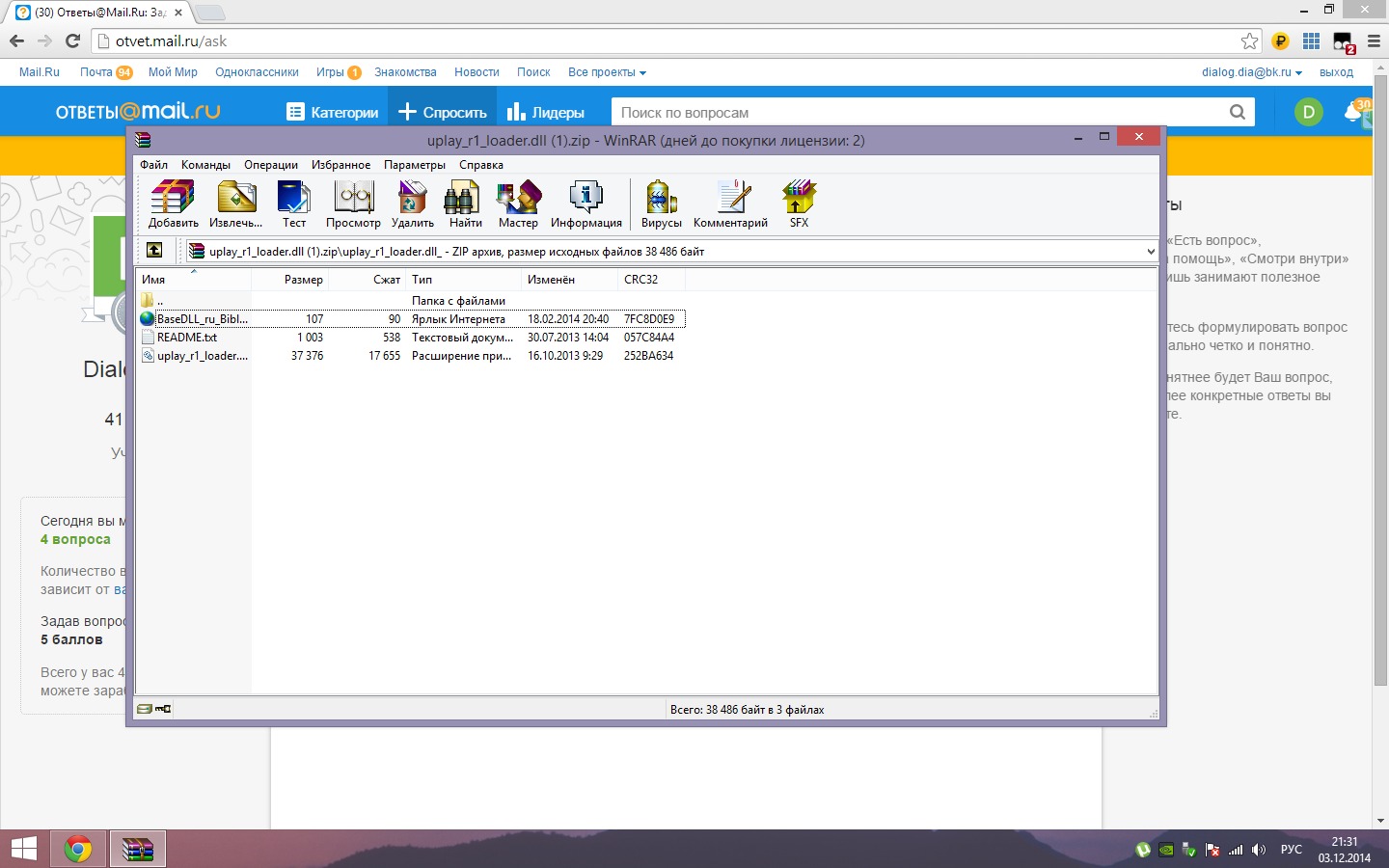Sort by the Тип column header

(464, 279)
